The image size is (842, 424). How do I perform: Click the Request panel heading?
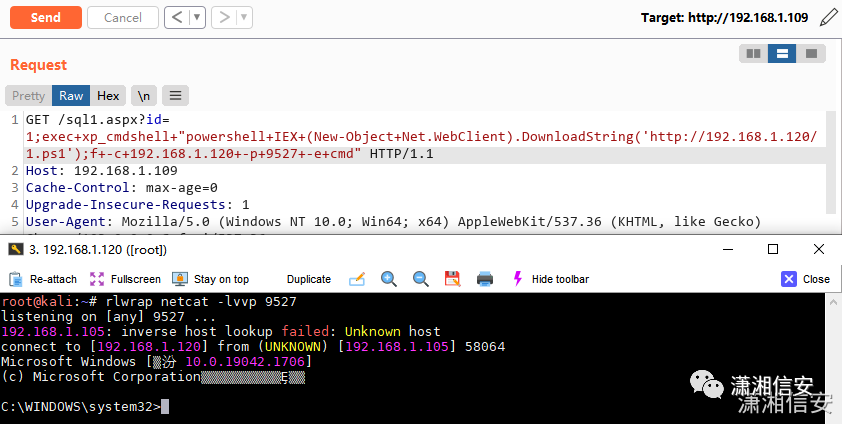39,65
